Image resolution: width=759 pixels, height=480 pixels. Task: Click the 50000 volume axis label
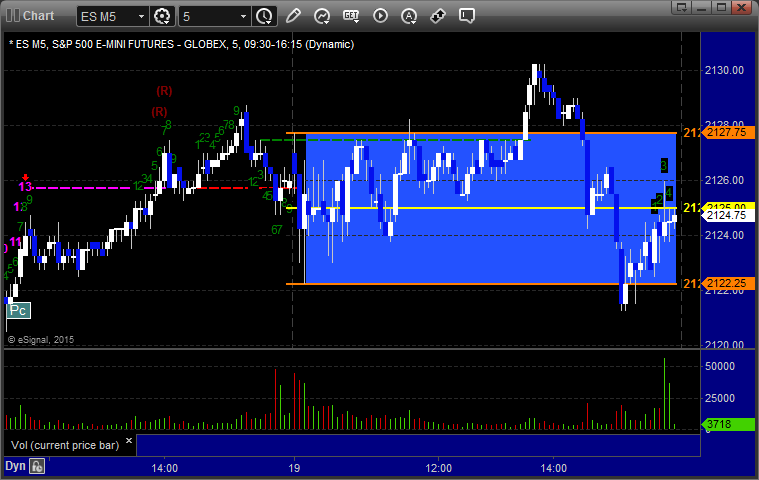pos(720,366)
